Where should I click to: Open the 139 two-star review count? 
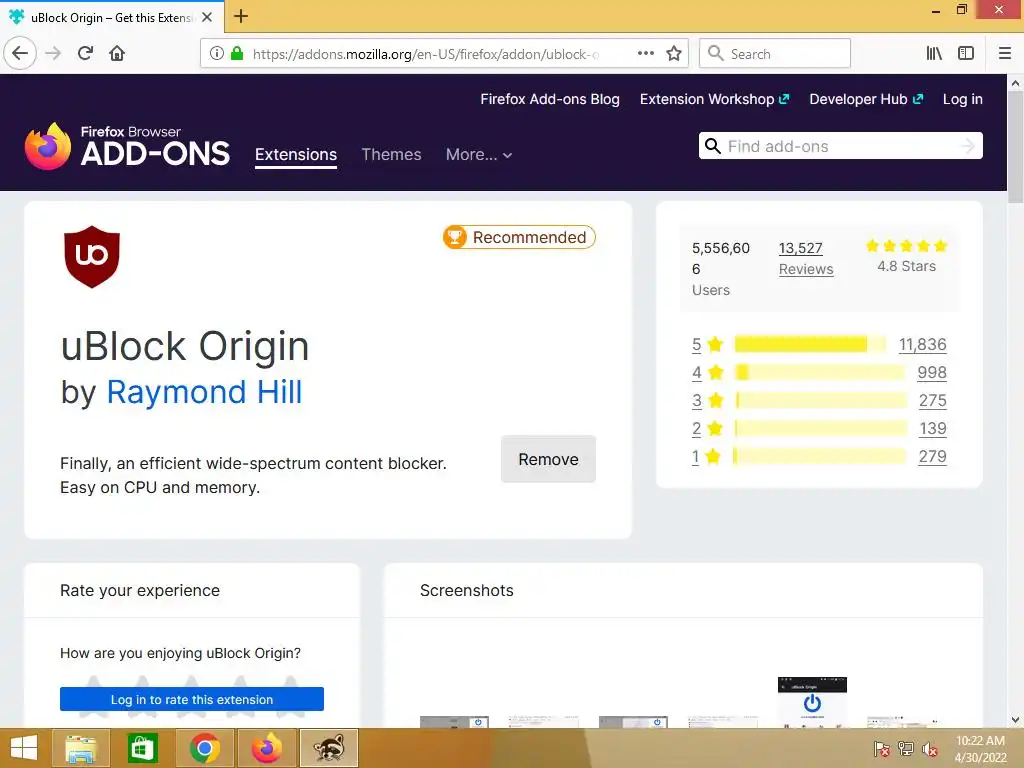(933, 428)
